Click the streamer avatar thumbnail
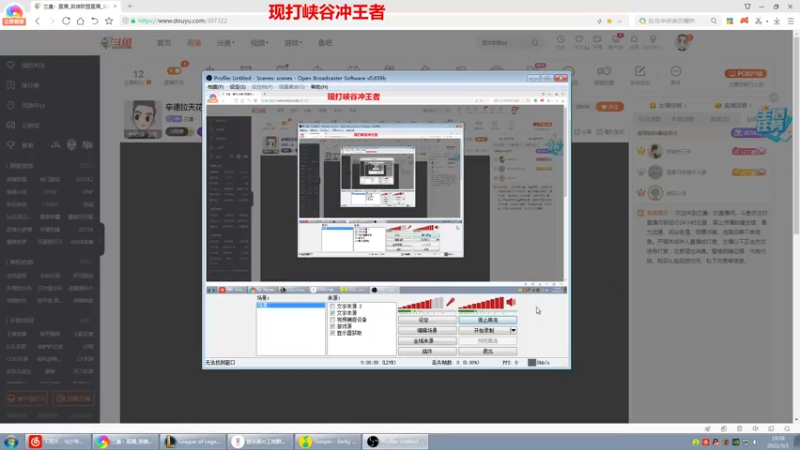This screenshot has height=450, width=800. (142, 119)
